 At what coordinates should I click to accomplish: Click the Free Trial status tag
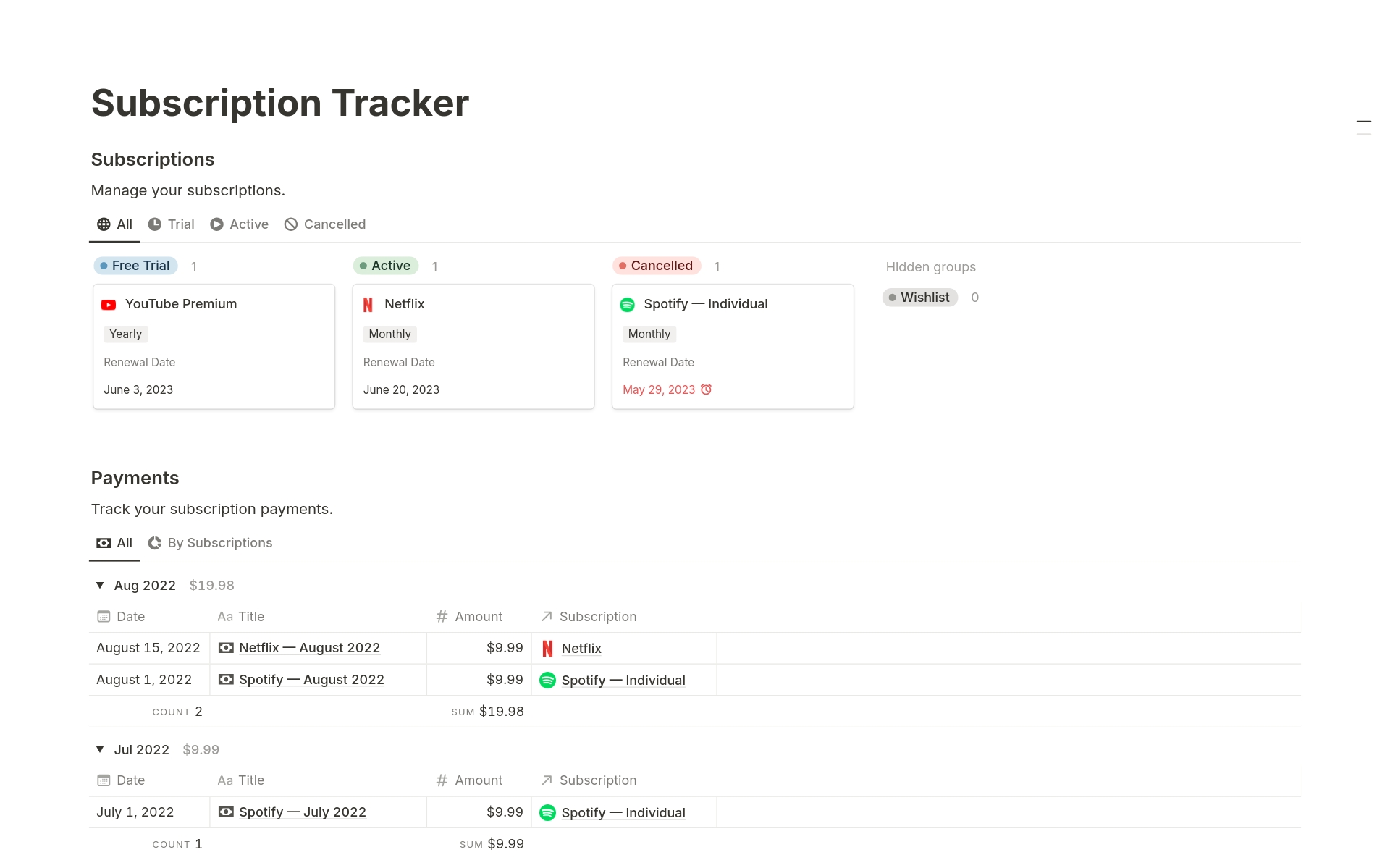tap(135, 266)
